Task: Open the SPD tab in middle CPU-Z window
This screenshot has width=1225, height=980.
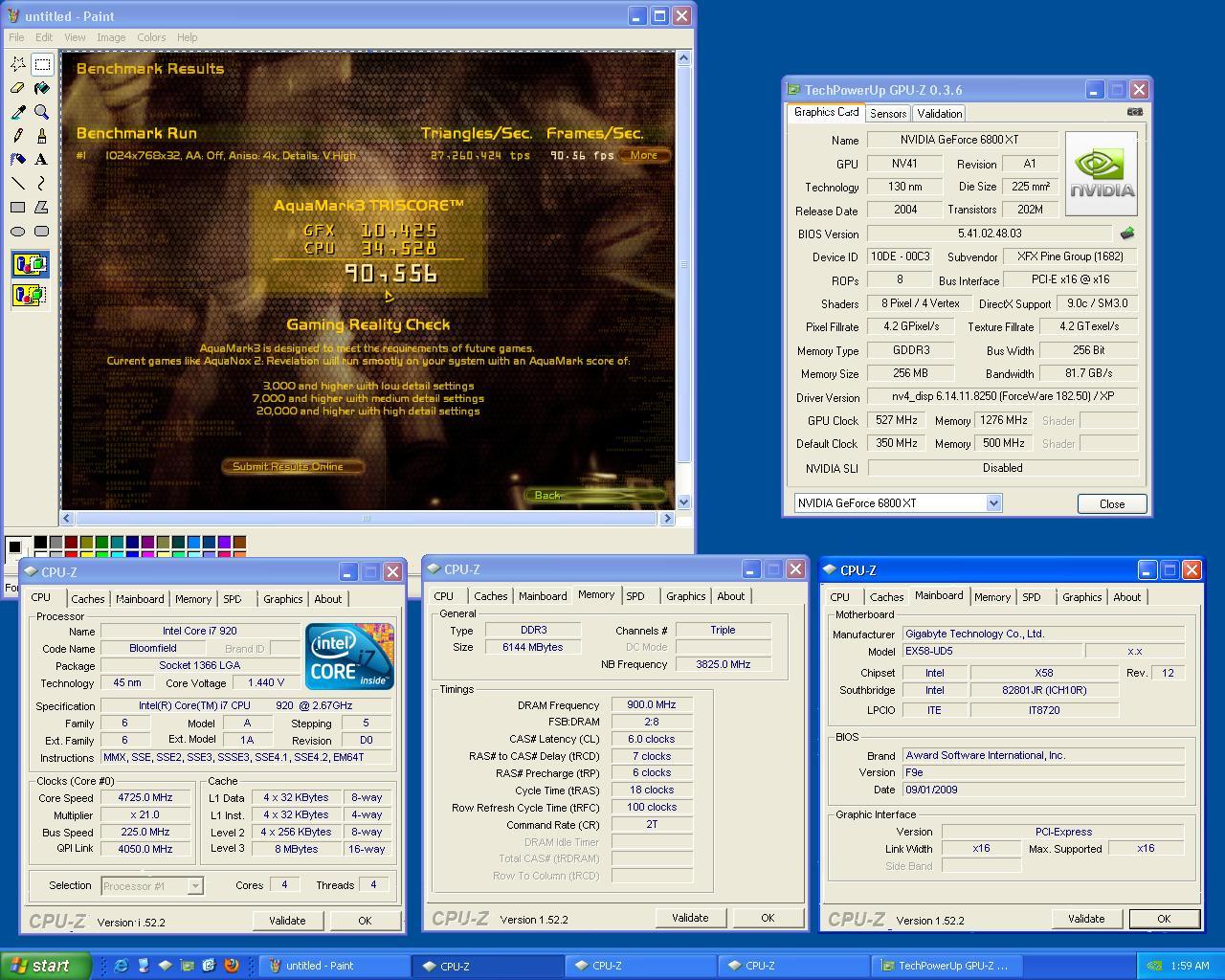Action: (x=635, y=596)
